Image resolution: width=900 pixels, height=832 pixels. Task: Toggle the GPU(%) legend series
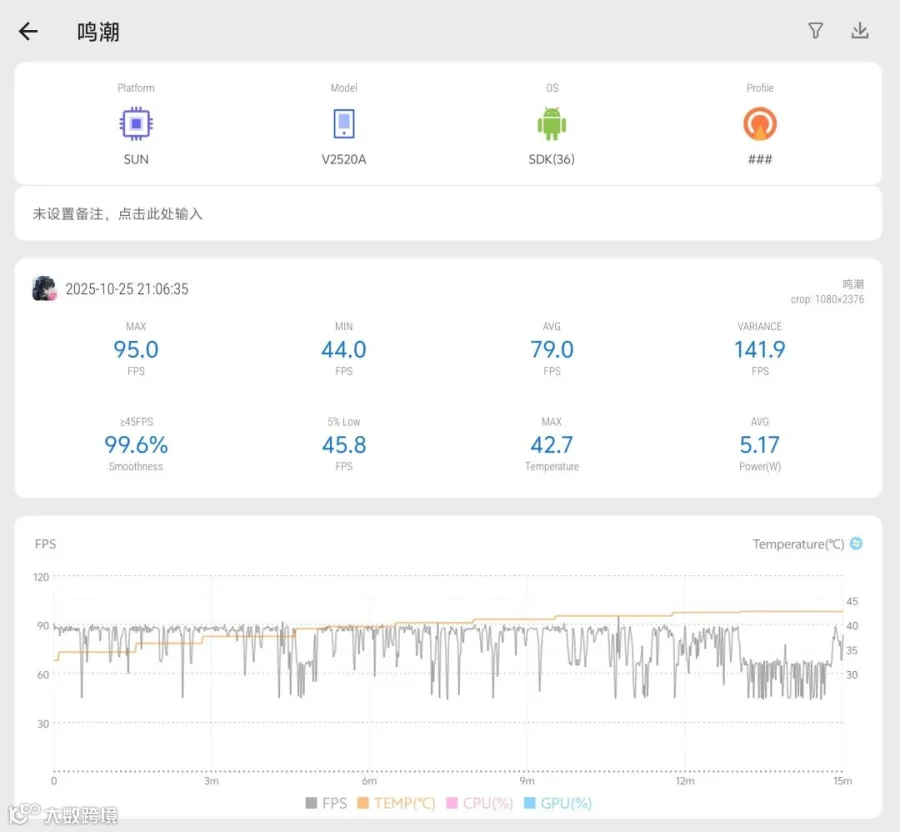pos(558,803)
